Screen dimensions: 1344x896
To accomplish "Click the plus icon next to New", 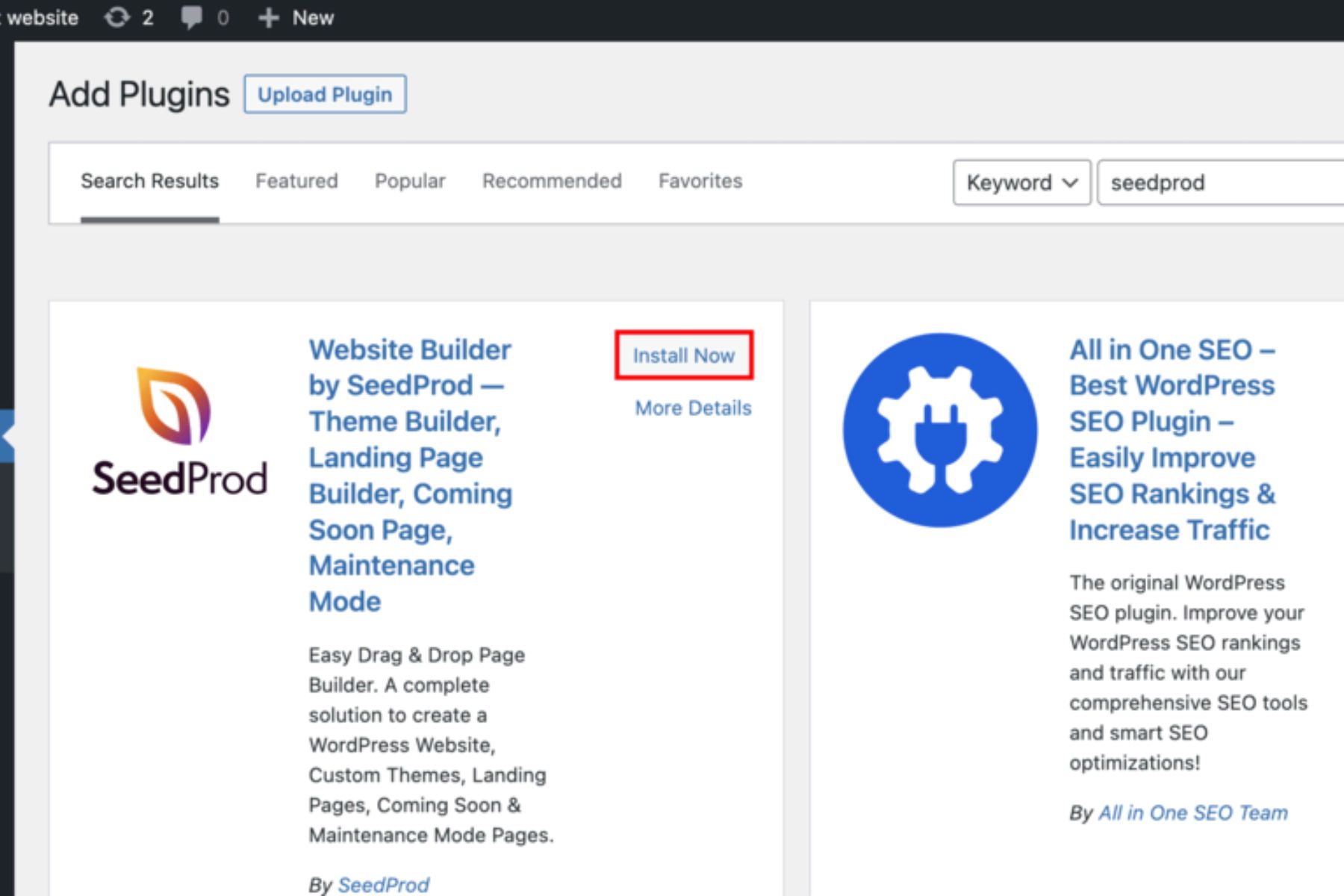I will (268, 18).
